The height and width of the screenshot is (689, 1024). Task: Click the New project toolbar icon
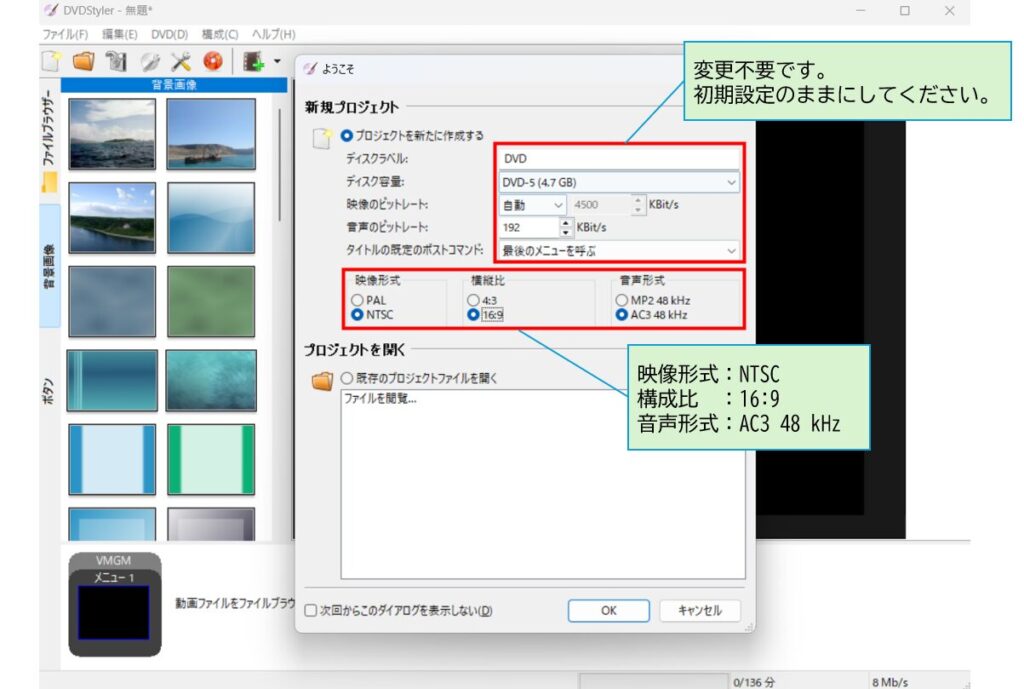pyautogui.click(x=51, y=61)
